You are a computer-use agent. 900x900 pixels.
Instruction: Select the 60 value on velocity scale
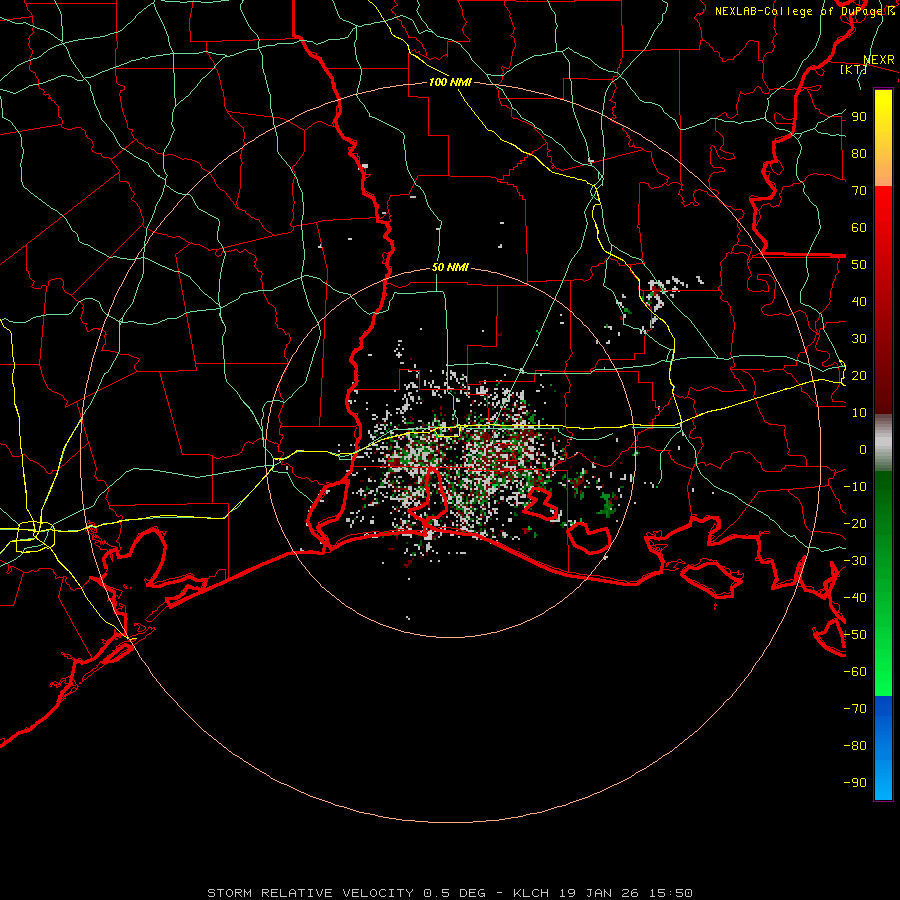[x=859, y=227]
